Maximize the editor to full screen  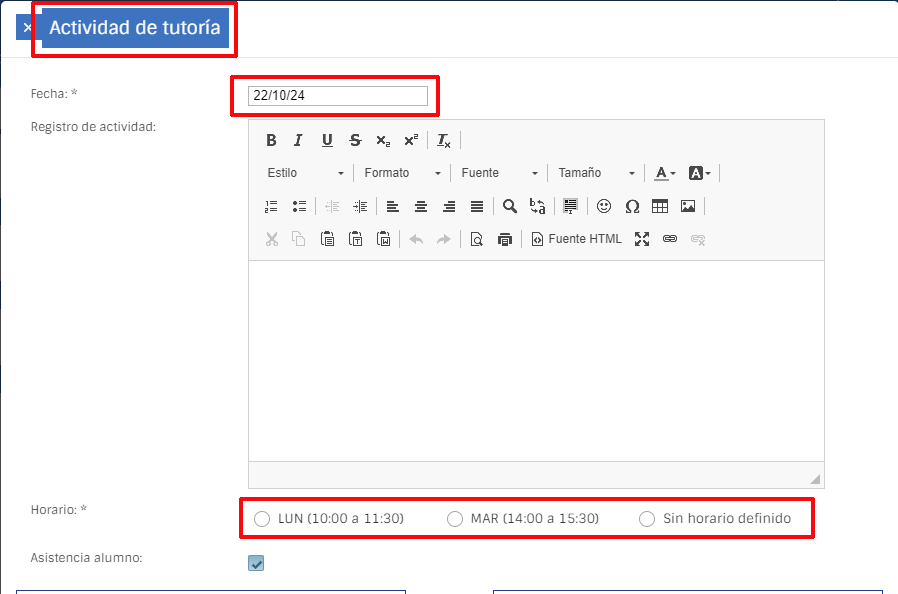click(x=642, y=239)
